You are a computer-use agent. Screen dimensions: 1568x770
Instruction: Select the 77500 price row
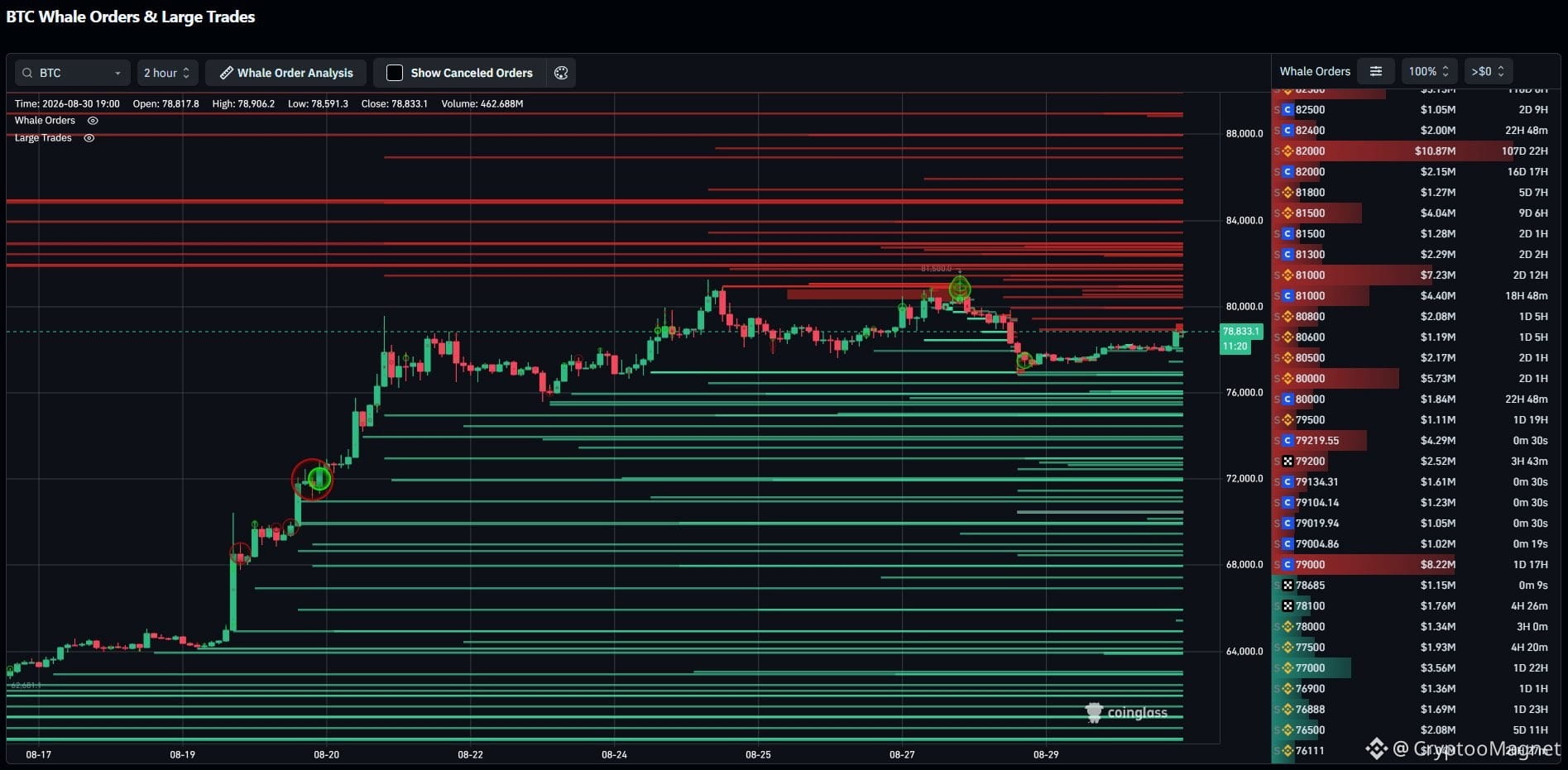[x=1416, y=648]
